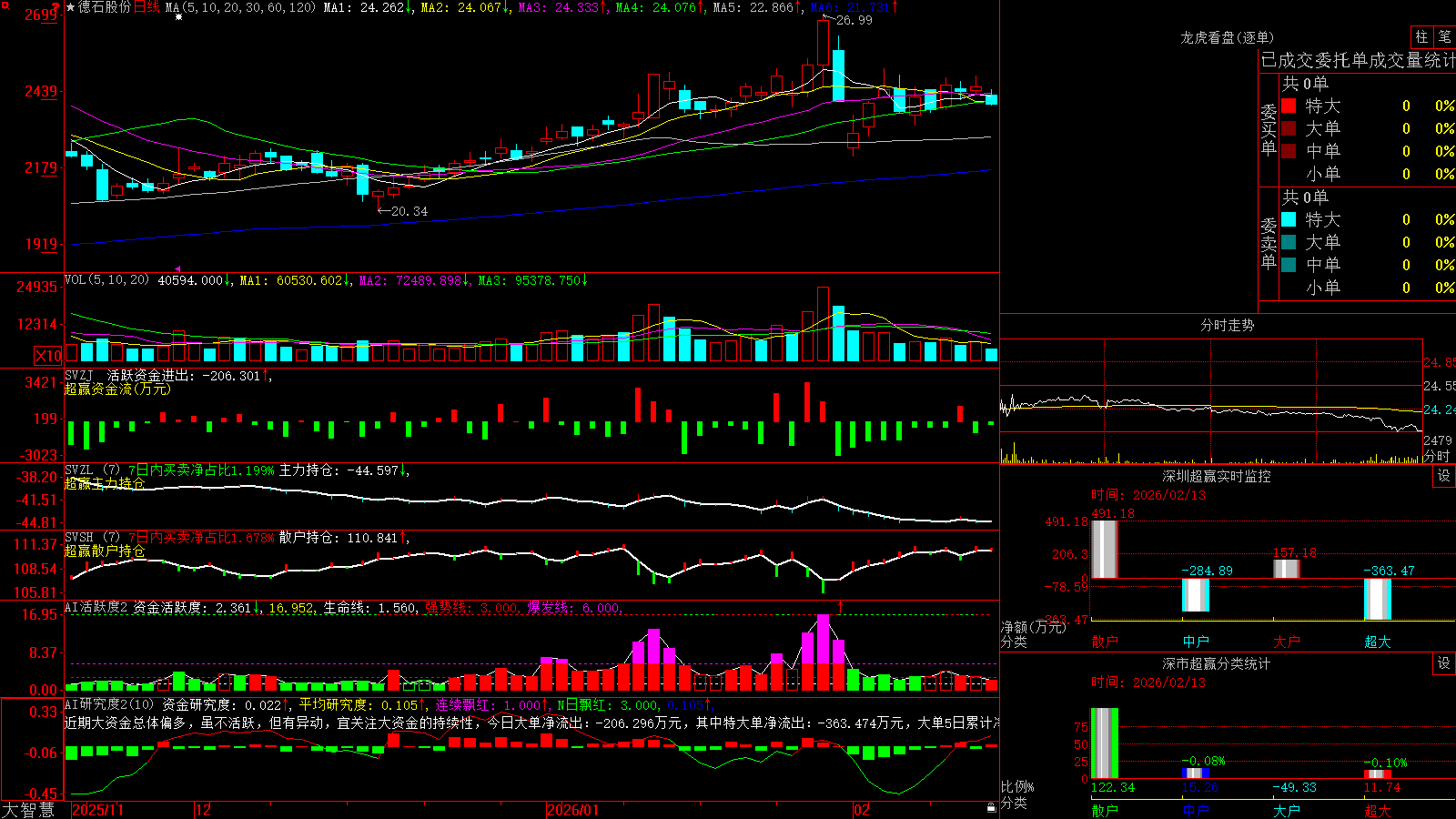Click the 已成交委托单成交量统计 header
Screen dimensions: 1456x819
1358,60
